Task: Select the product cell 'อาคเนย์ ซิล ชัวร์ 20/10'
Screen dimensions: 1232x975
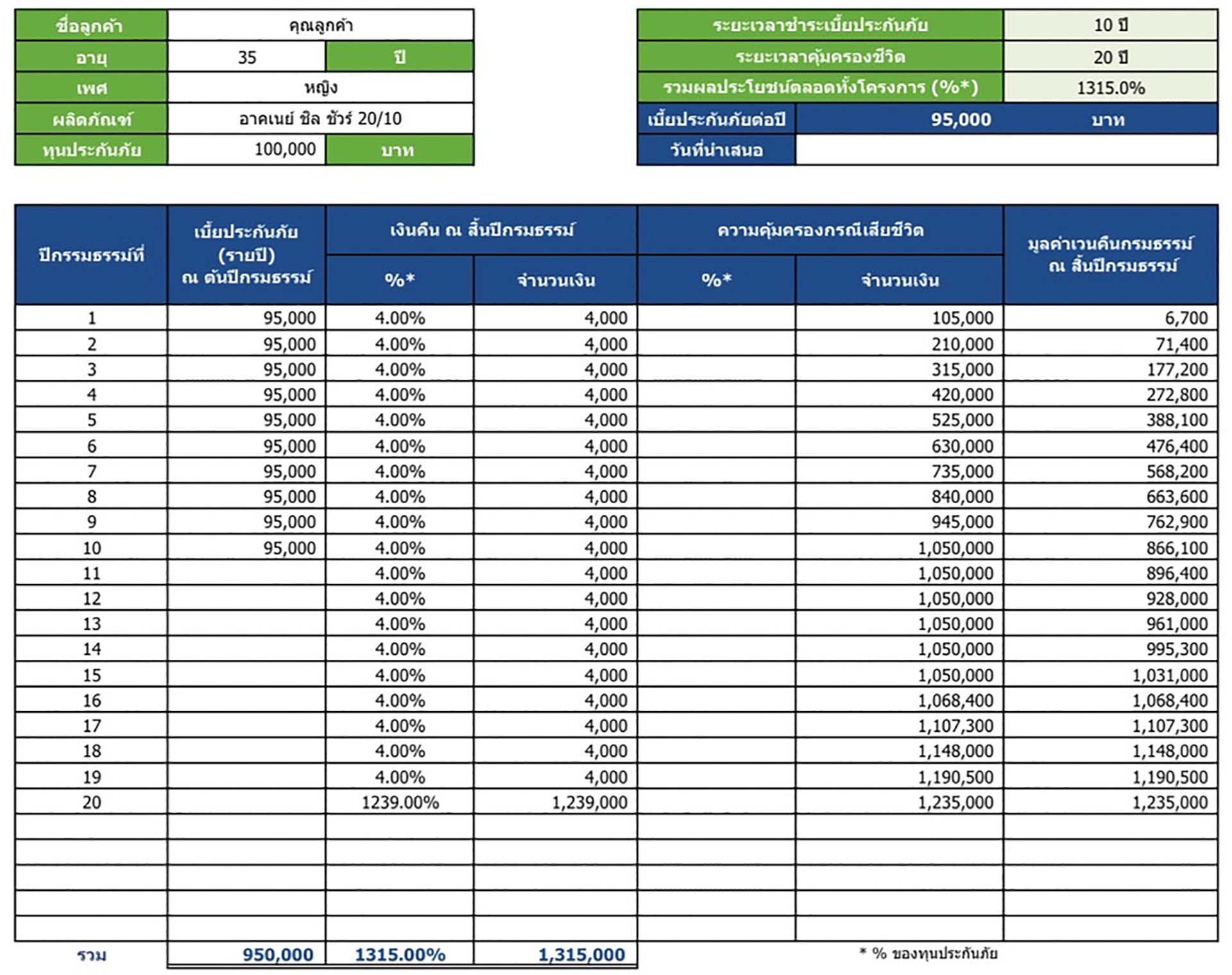Action: (x=320, y=119)
